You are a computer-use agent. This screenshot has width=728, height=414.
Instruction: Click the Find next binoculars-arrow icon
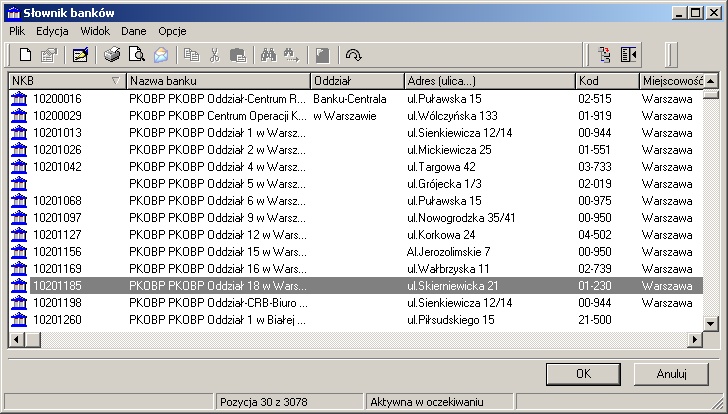pyautogui.click(x=292, y=55)
